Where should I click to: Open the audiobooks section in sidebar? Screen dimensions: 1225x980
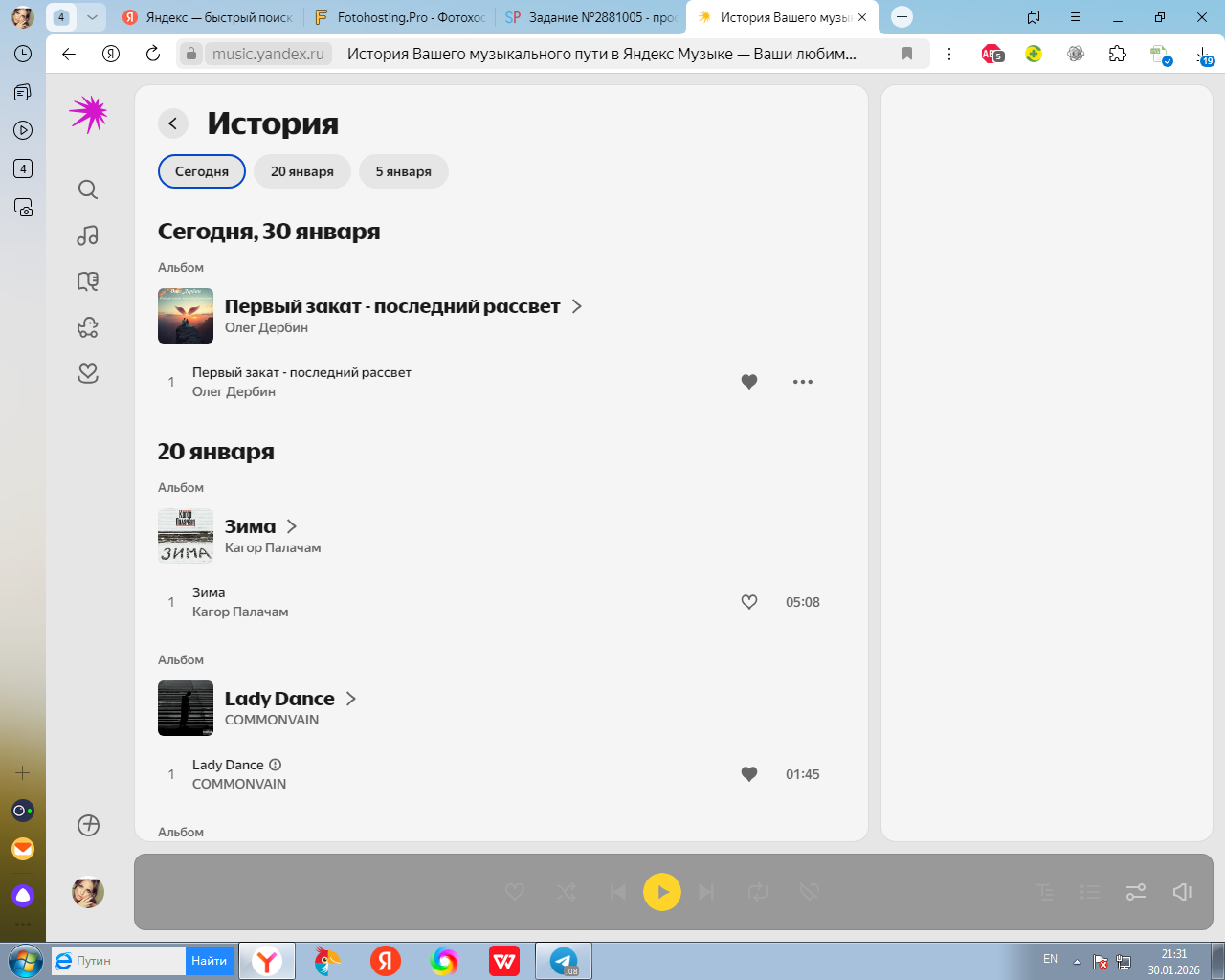[x=88, y=281]
